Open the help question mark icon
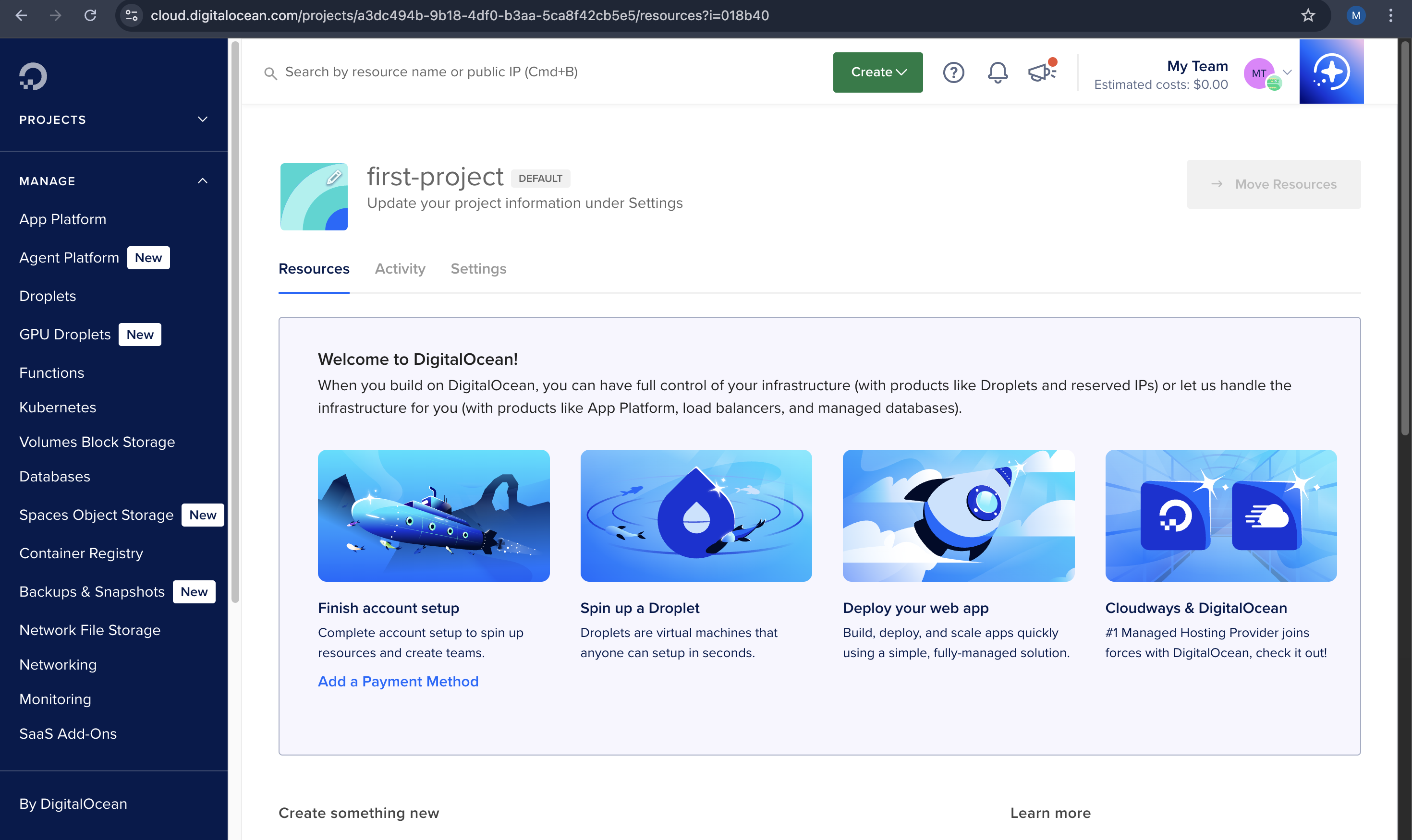Image resolution: width=1412 pixels, height=840 pixels. click(953, 72)
